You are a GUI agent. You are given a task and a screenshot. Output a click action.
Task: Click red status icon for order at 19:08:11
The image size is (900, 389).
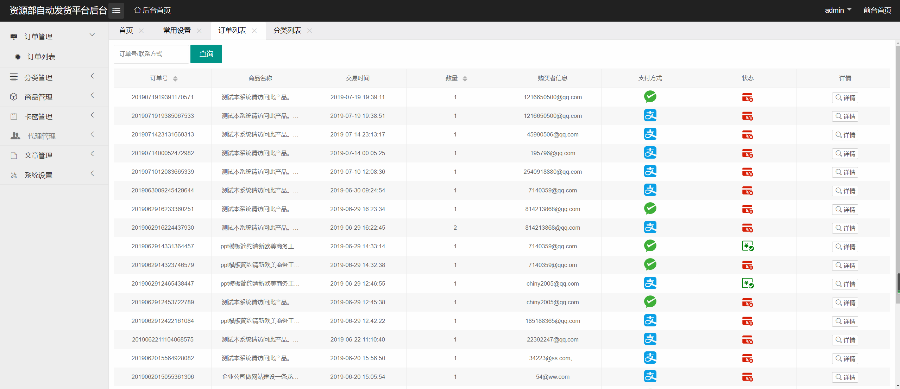click(747, 98)
